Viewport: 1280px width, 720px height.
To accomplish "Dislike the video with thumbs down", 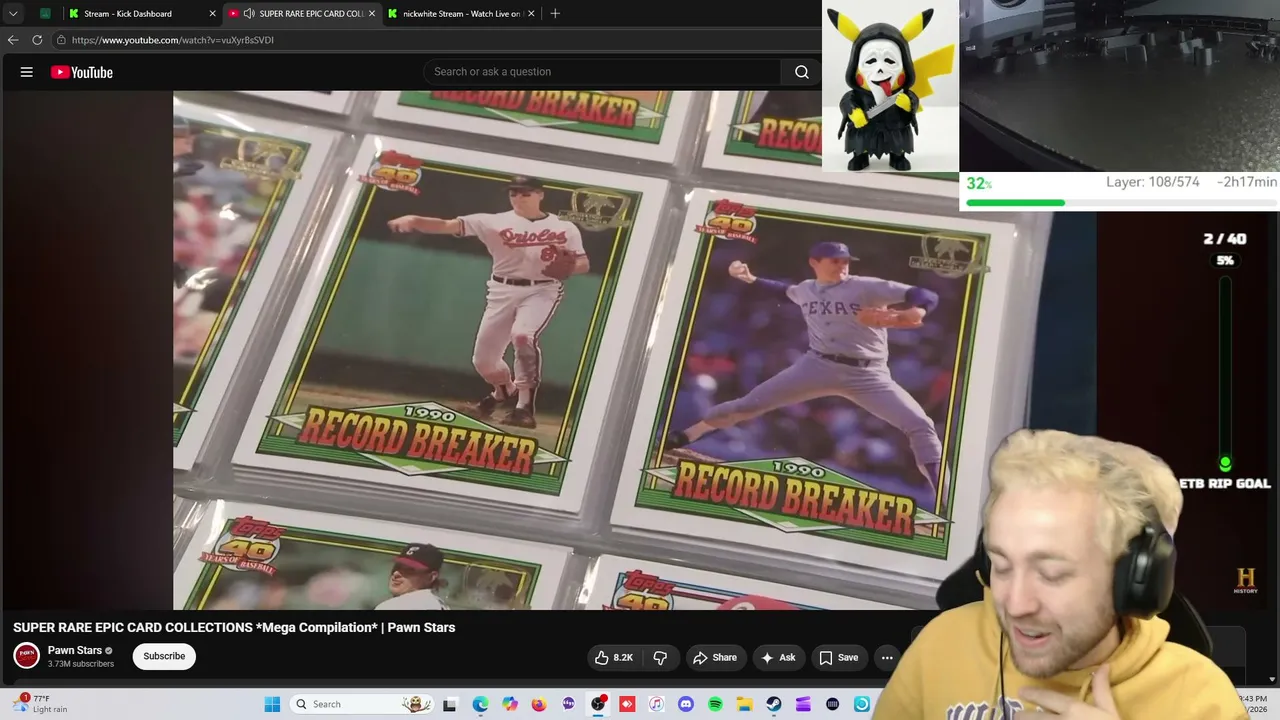I will tap(660, 657).
